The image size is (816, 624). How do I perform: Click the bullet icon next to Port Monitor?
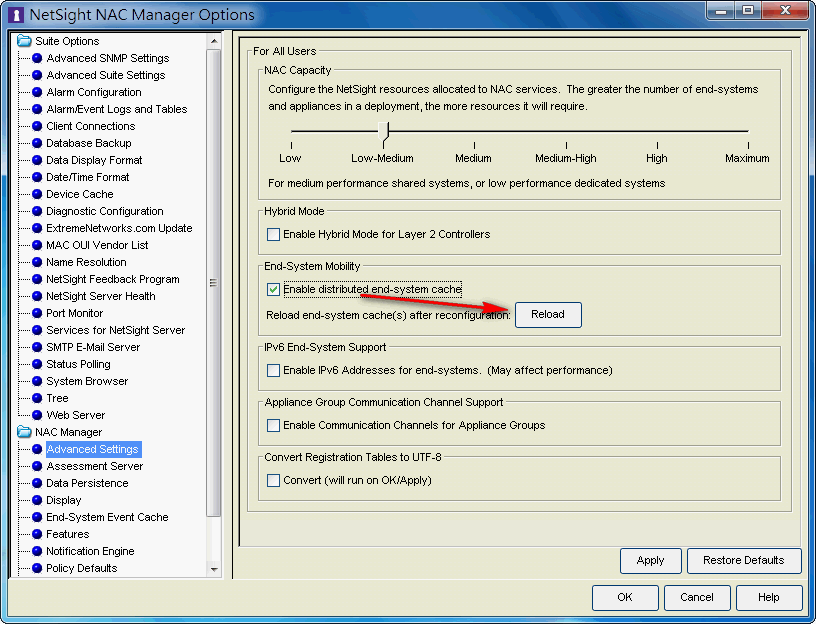37,313
